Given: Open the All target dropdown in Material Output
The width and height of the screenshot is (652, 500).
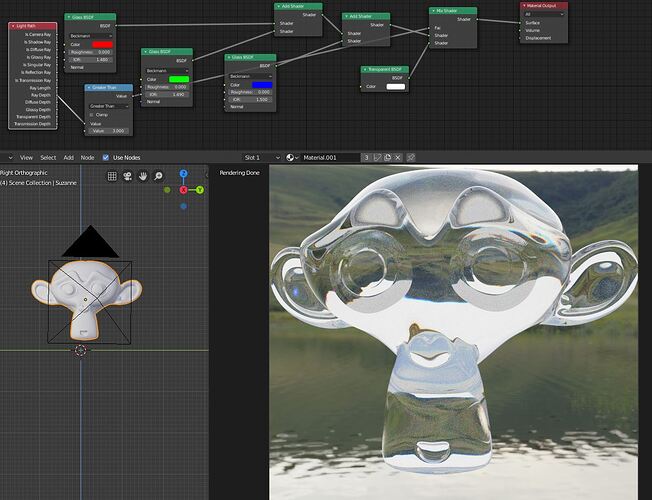Looking at the screenshot, I should coord(544,14).
